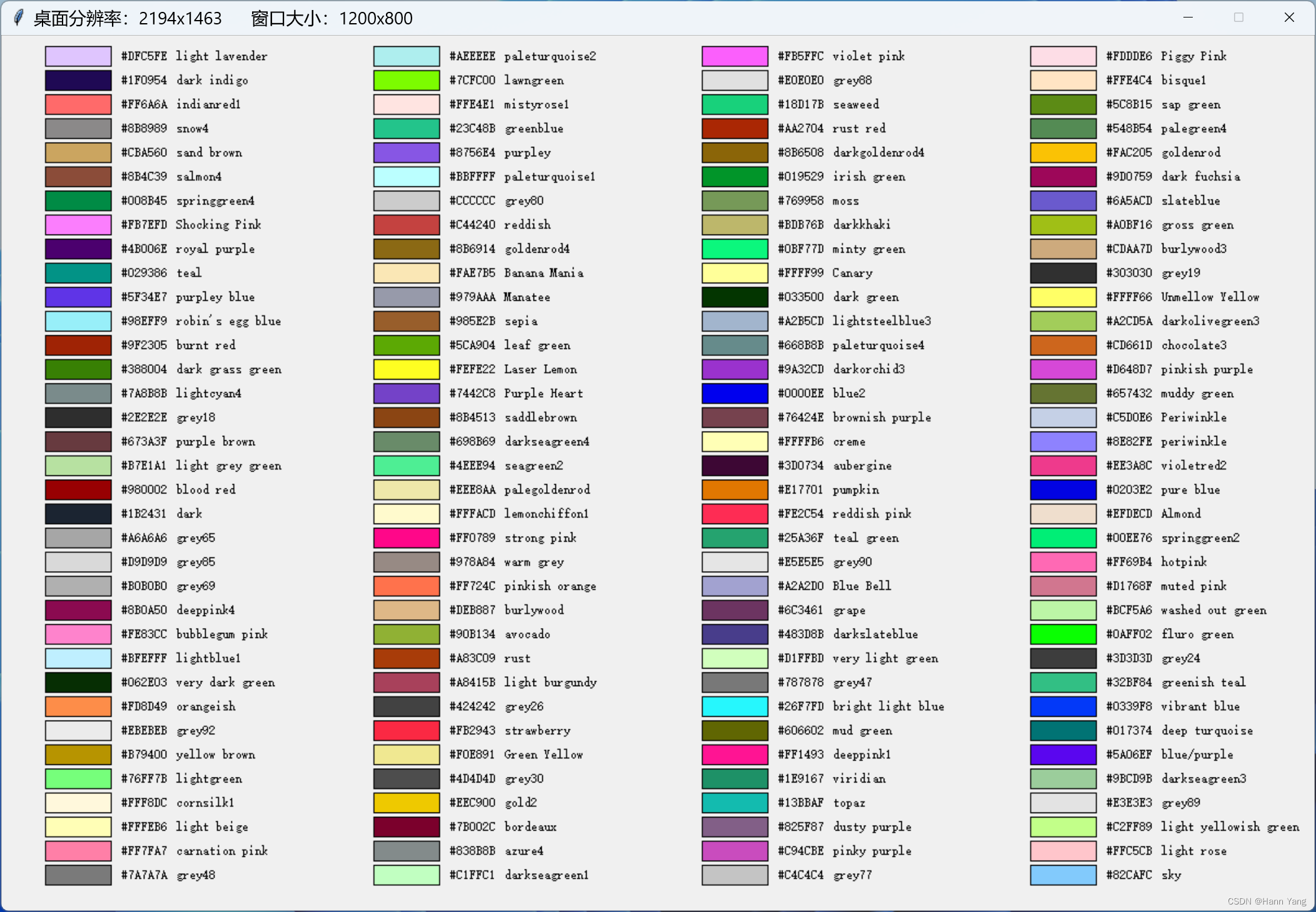Select the blue2 #0000EE swatch
Image resolution: width=1316 pixels, height=912 pixels.
pyautogui.click(x=735, y=393)
